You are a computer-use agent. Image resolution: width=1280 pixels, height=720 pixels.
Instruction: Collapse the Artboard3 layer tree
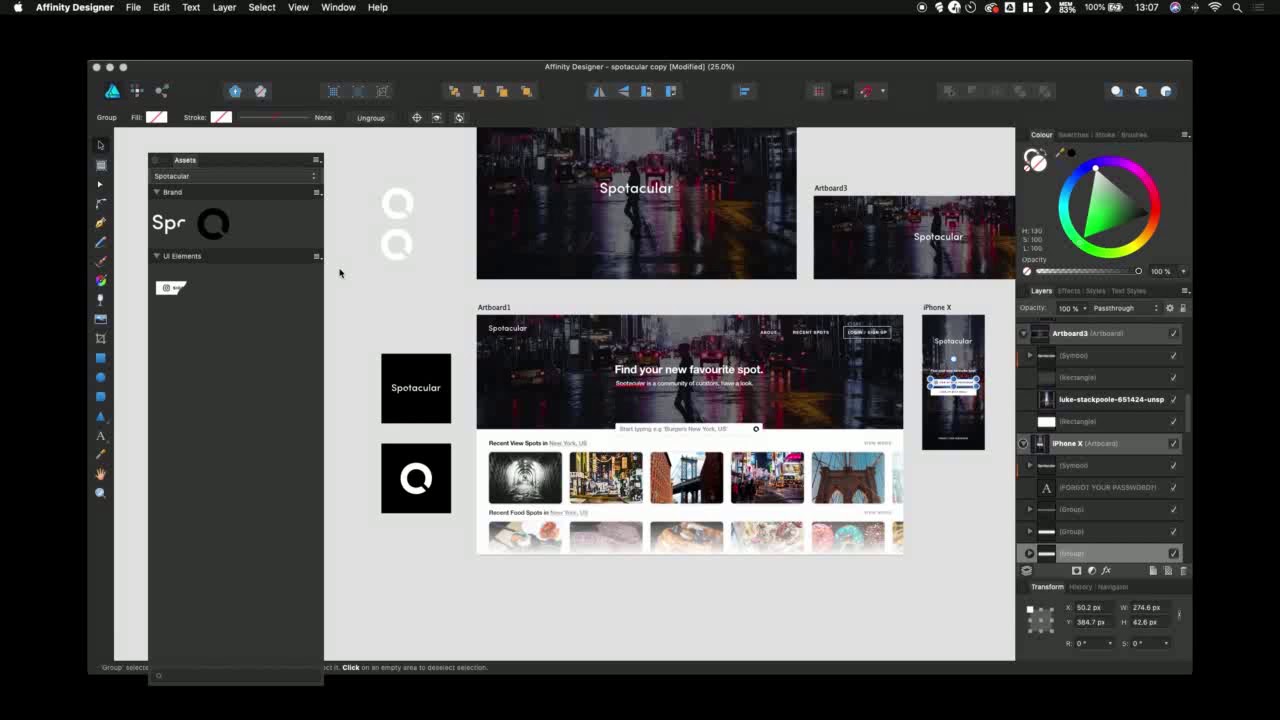pos(1023,334)
